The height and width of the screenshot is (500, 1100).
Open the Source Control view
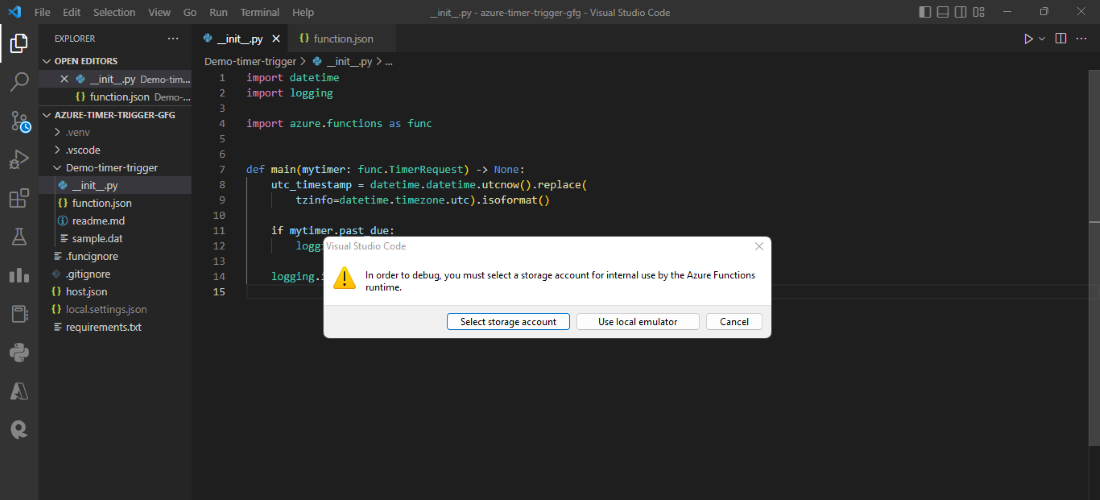tap(19, 121)
